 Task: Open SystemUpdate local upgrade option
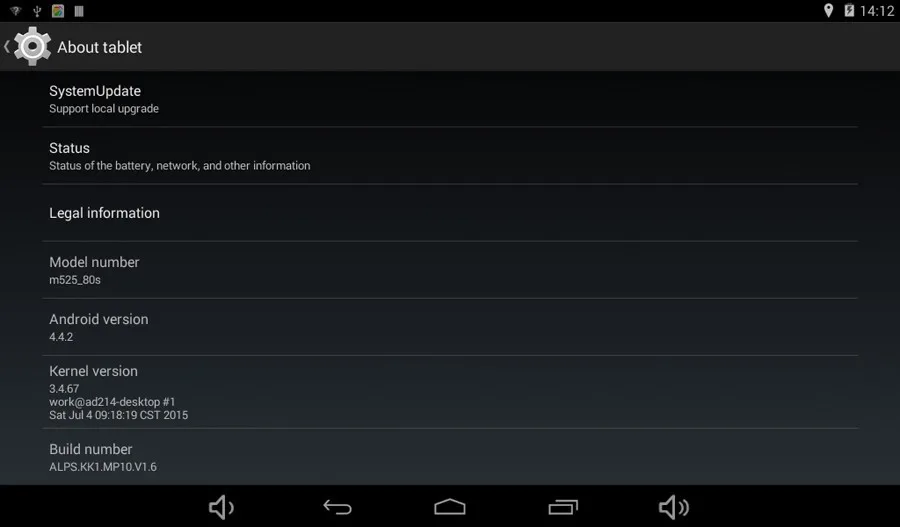[450, 99]
